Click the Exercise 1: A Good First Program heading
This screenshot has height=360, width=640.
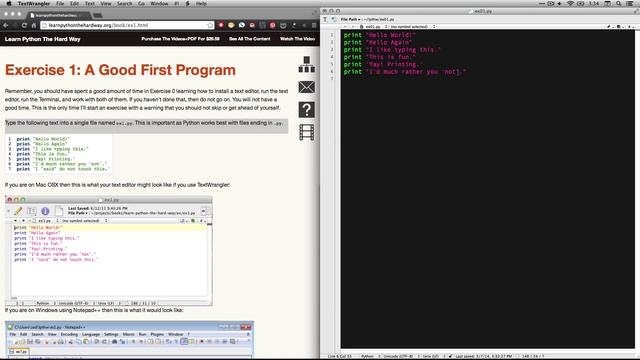pos(120,70)
